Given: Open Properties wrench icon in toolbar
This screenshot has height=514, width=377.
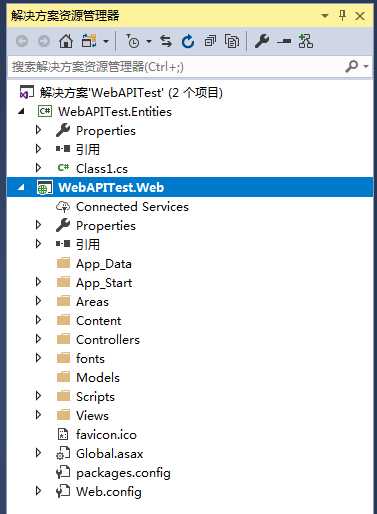Looking at the screenshot, I should [x=262, y=41].
